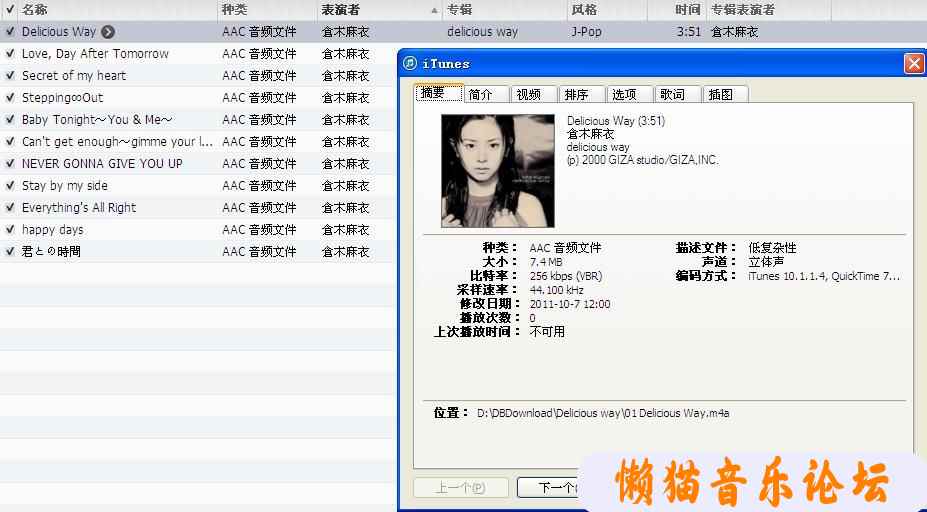Click the 7.4 MB size value

(x=546, y=262)
